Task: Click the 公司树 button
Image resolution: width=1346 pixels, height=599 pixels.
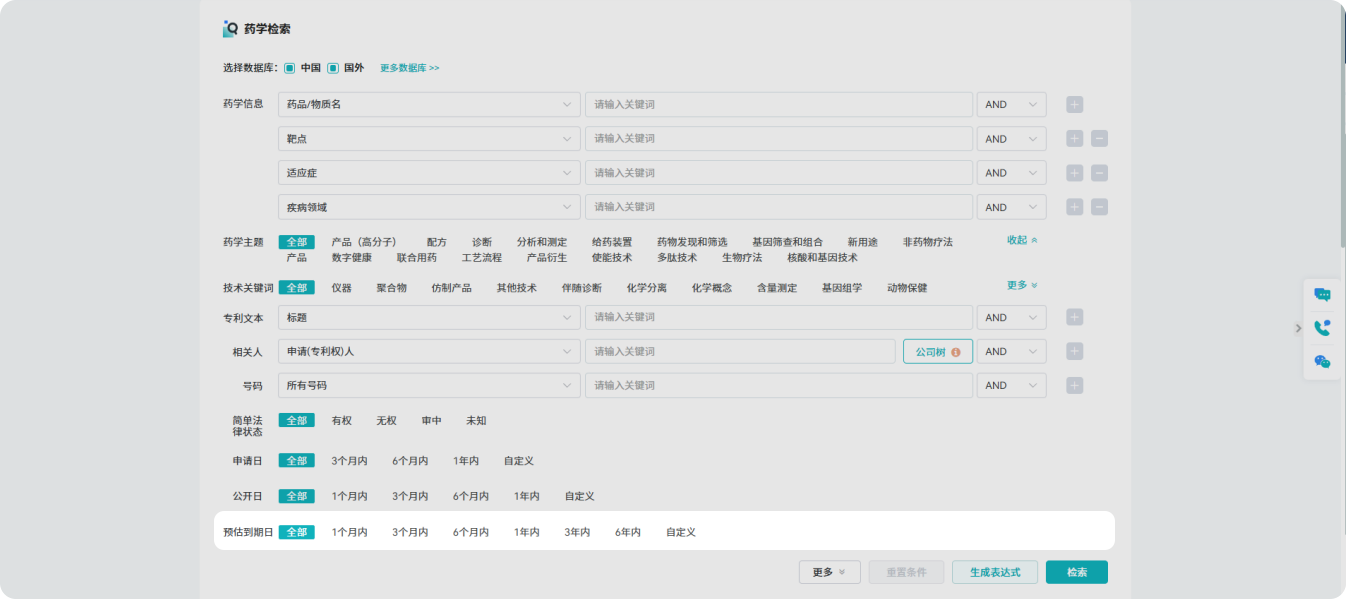Action: click(938, 352)
